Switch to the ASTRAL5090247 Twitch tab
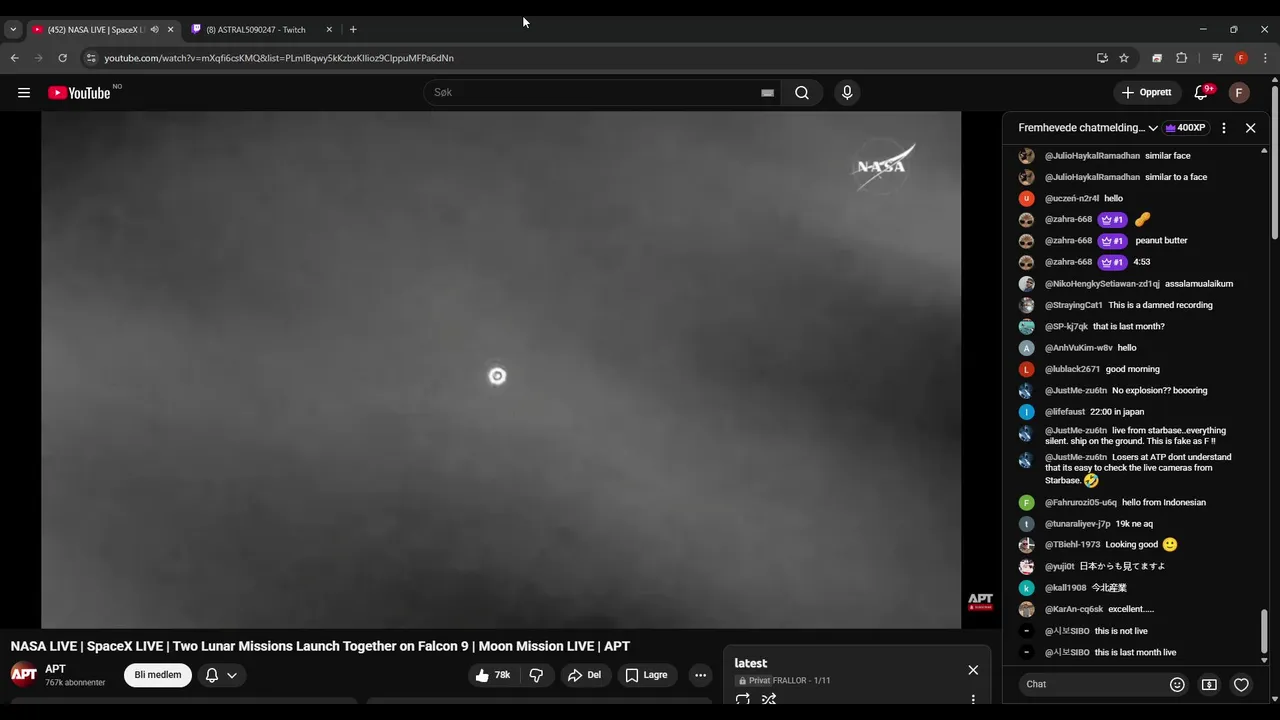This screenshot has height=720, width=1280. coord(256,30)
